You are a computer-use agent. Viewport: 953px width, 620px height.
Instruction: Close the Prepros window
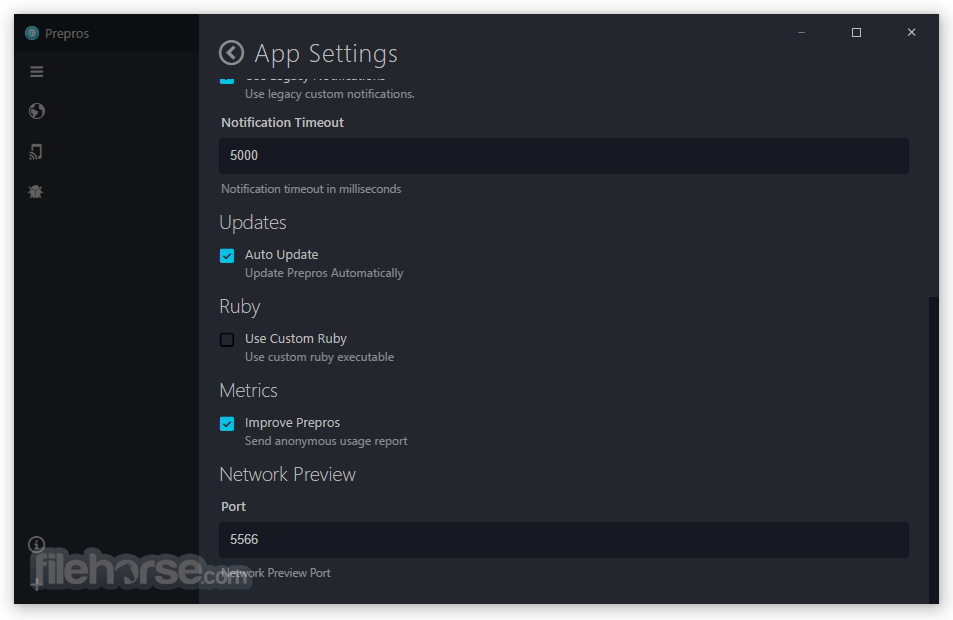pyautogui.click(x=911, y=32)
